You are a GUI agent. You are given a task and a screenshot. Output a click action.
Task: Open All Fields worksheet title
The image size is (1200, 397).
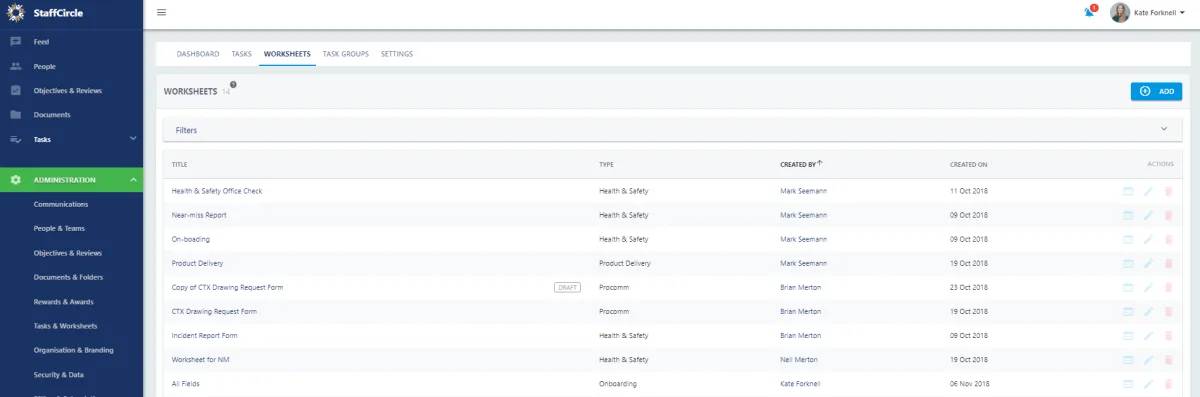[185, 383]
